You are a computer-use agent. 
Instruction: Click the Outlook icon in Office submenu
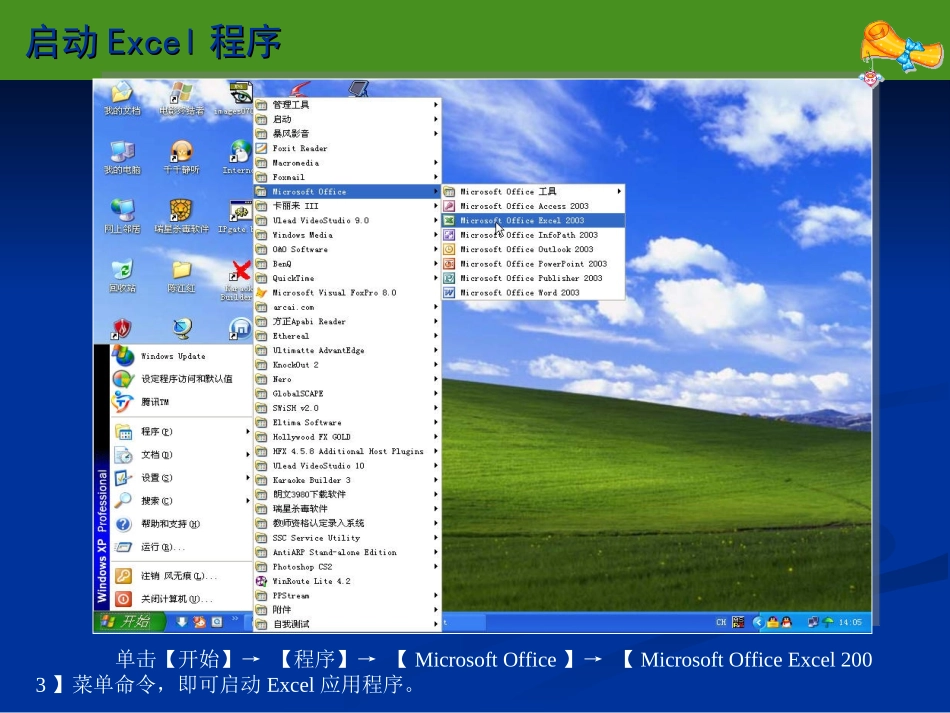[x=449, y=249]
